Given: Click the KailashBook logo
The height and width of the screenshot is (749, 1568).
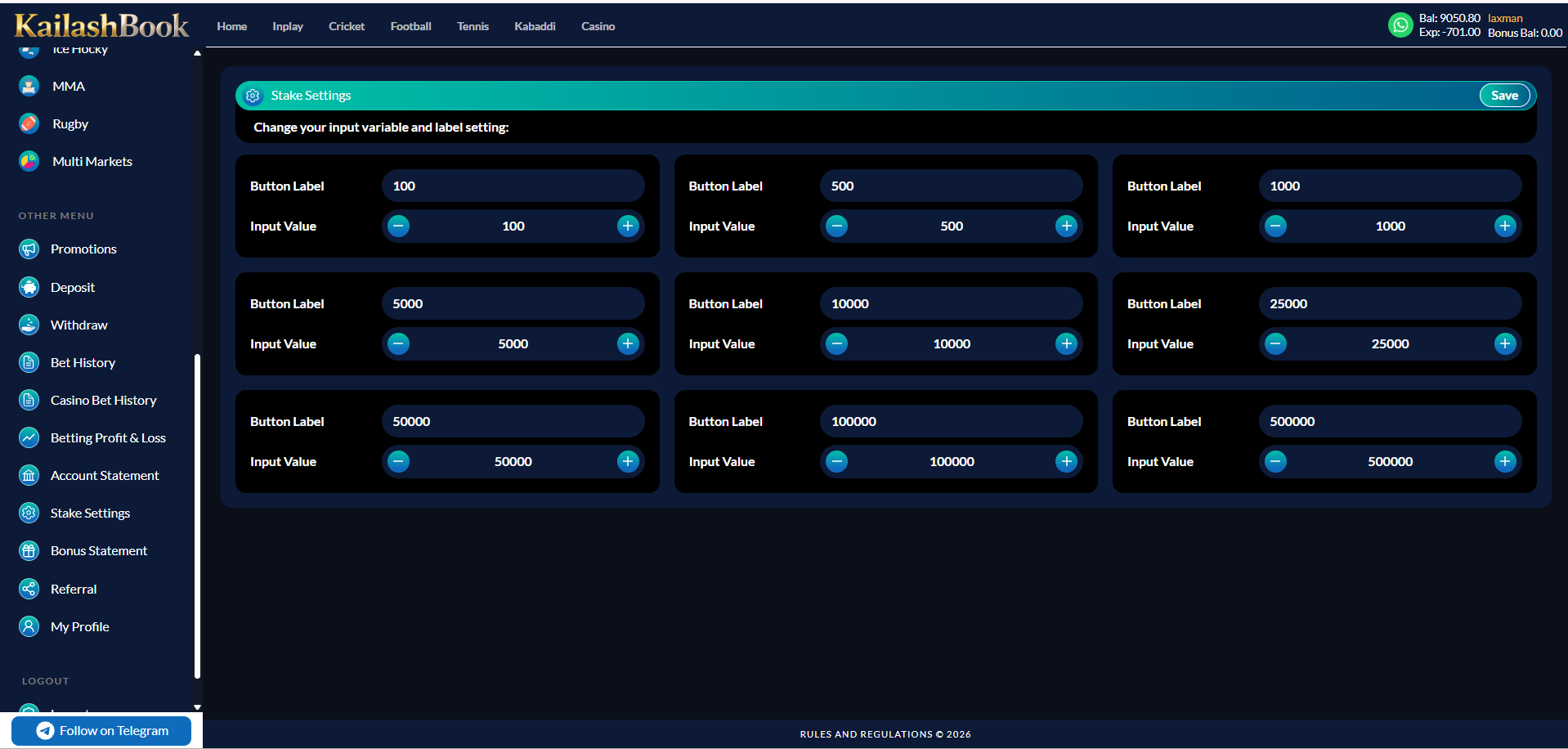Looking at the screenshot, I should click(101, 25).
